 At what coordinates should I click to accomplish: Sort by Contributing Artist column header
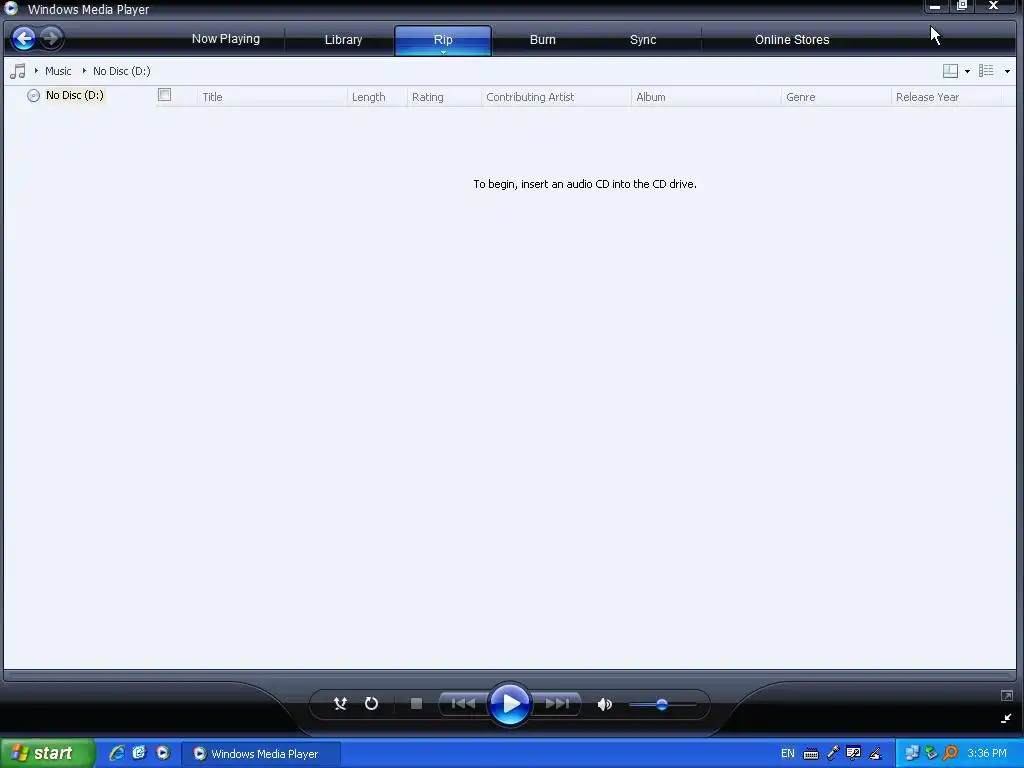click(x=556, y=97)
